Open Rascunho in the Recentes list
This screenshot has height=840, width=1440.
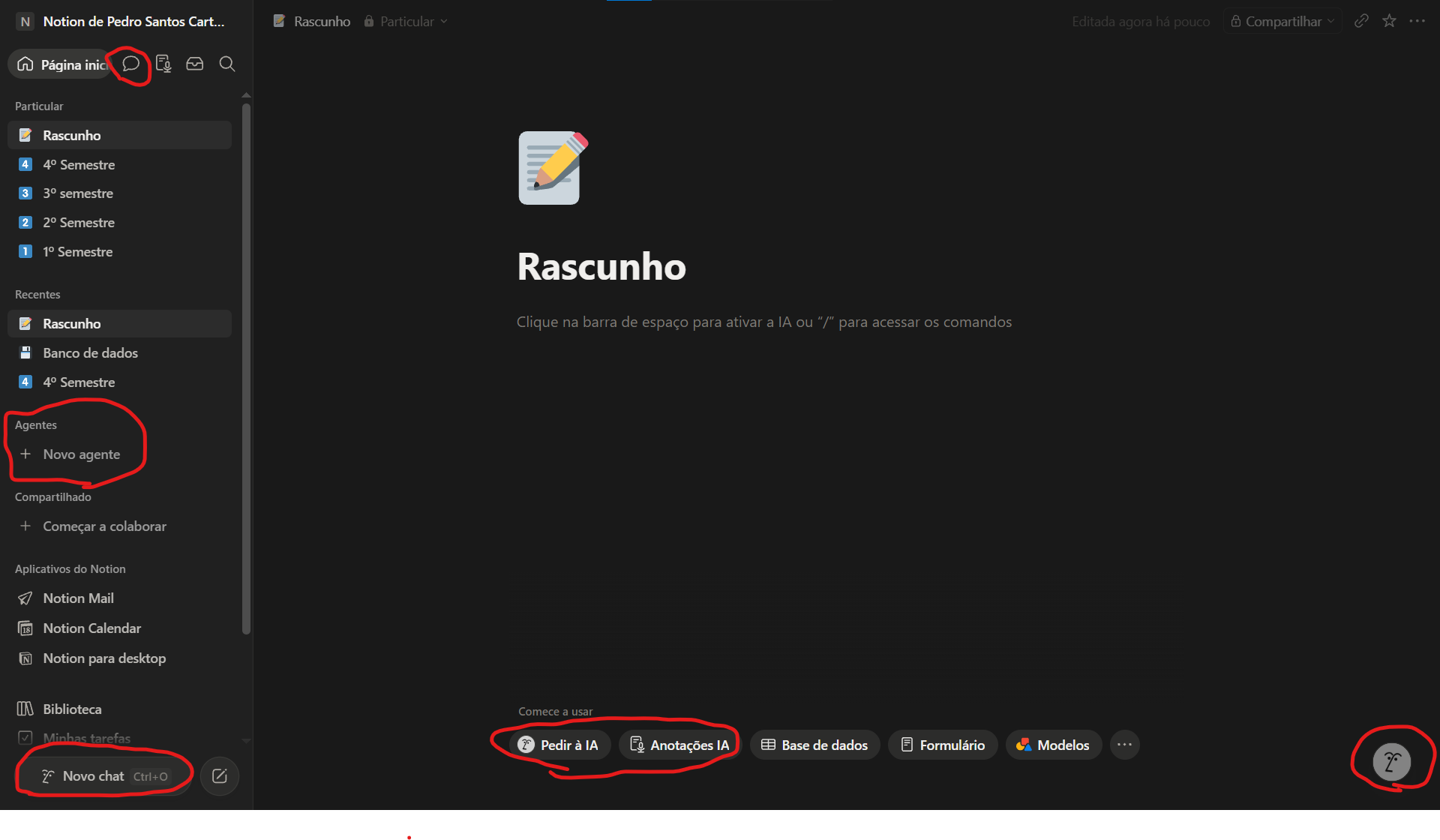click(x=120, y=323)
